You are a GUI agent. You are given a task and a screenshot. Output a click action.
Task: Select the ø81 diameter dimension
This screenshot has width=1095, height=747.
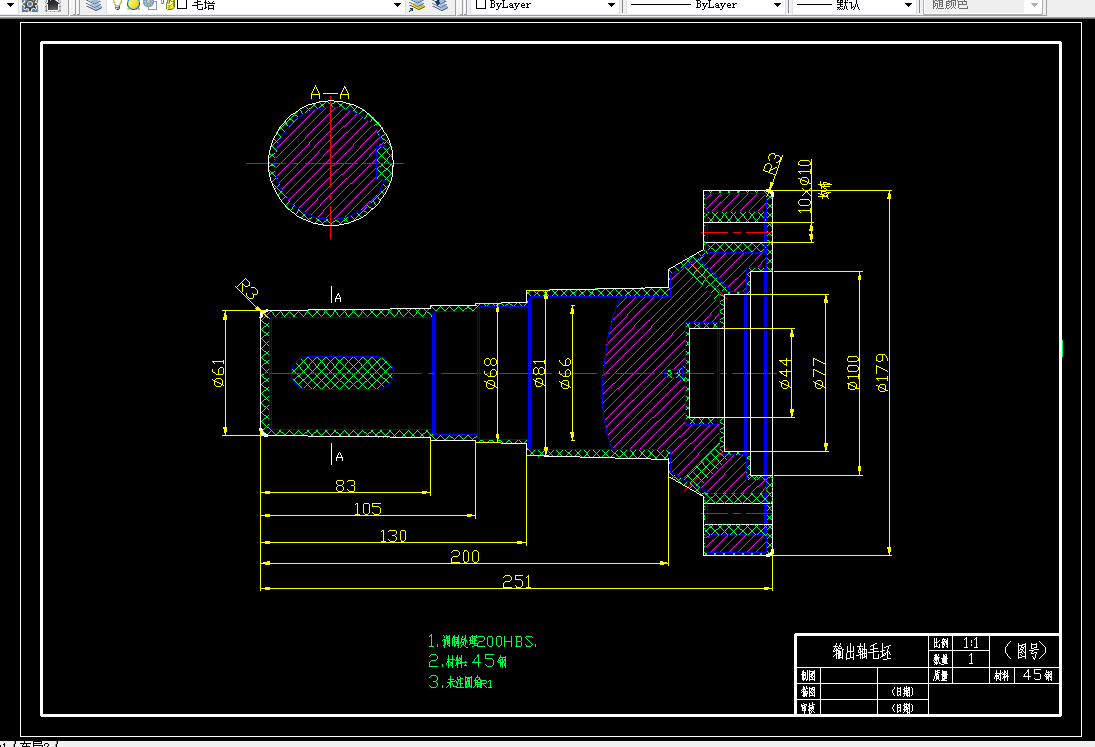coord(539,373)
